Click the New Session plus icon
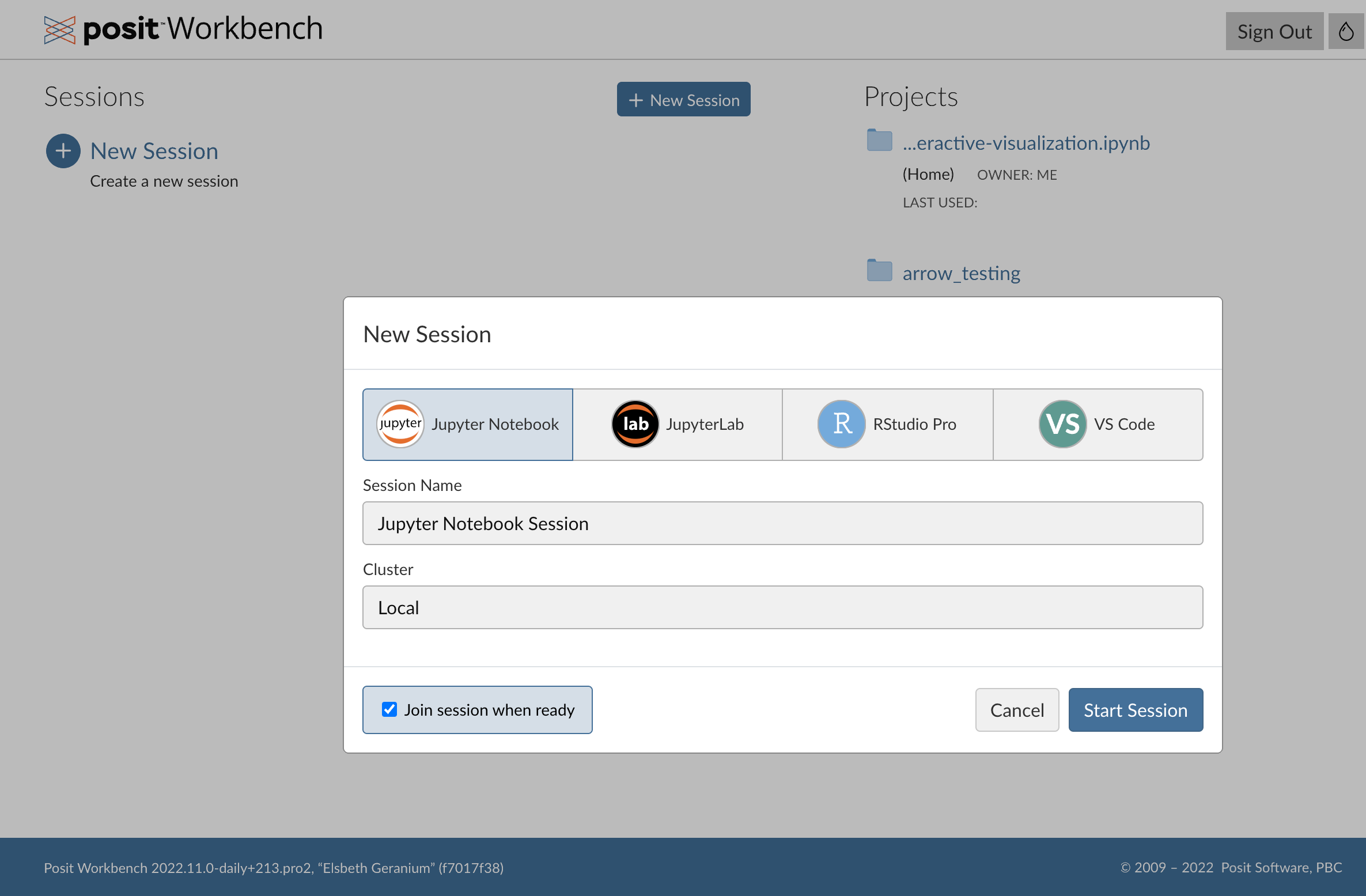1366x896 pixels. [62, 150]
